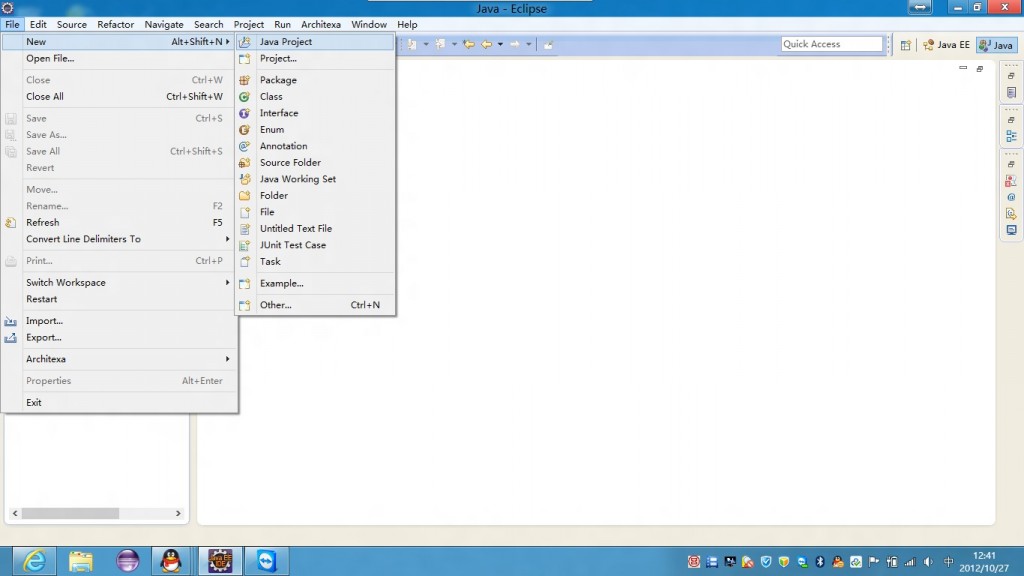
Task: Open the Help menu
Action: click(407, 24)
